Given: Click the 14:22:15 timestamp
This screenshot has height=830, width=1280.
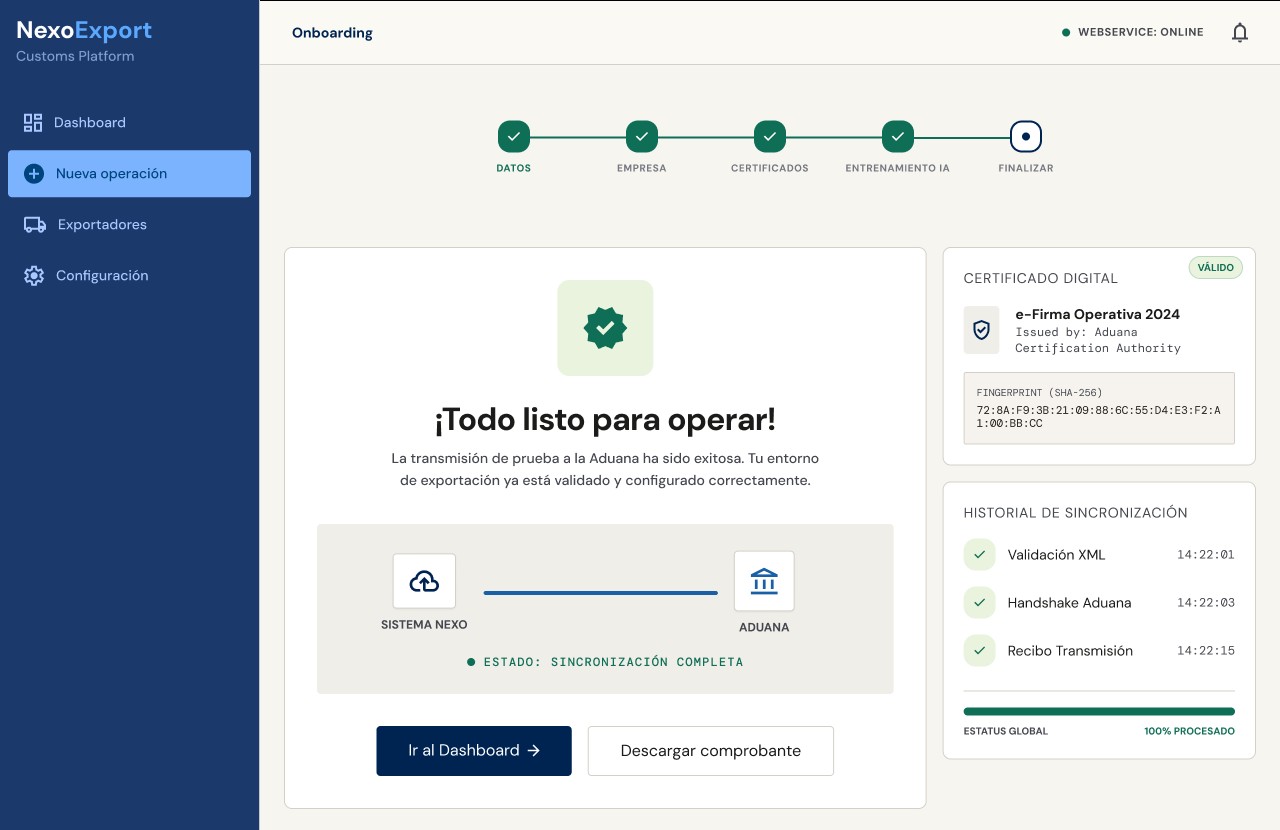Looking at the screenshot, I should coord(1206,651).
